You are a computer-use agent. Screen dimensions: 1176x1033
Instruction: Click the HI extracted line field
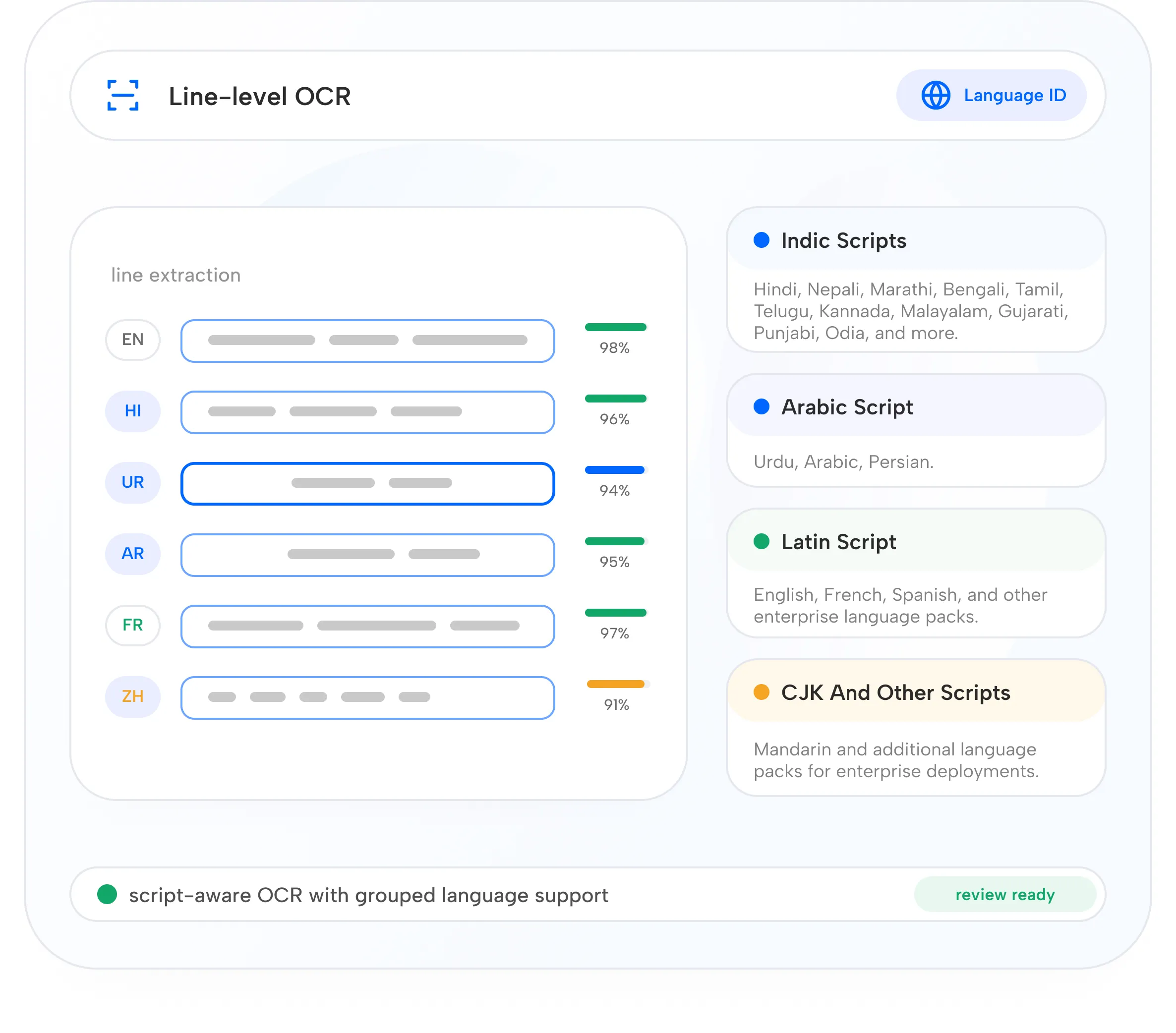(368, 412)
